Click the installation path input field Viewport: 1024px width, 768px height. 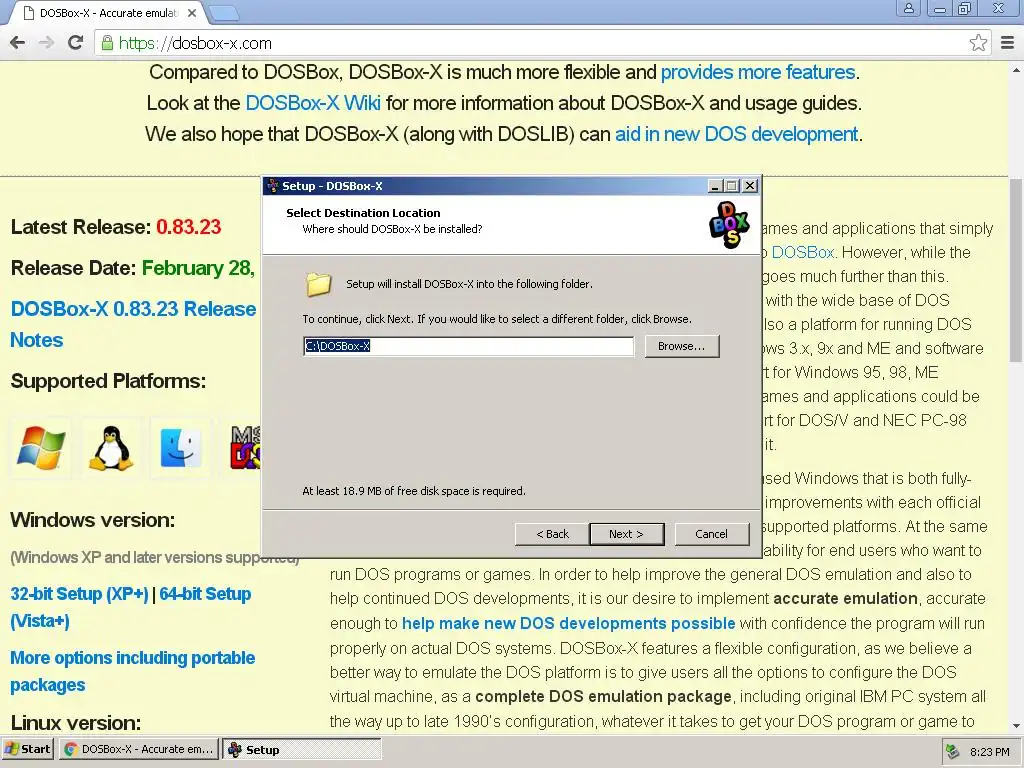coord(468,346)
